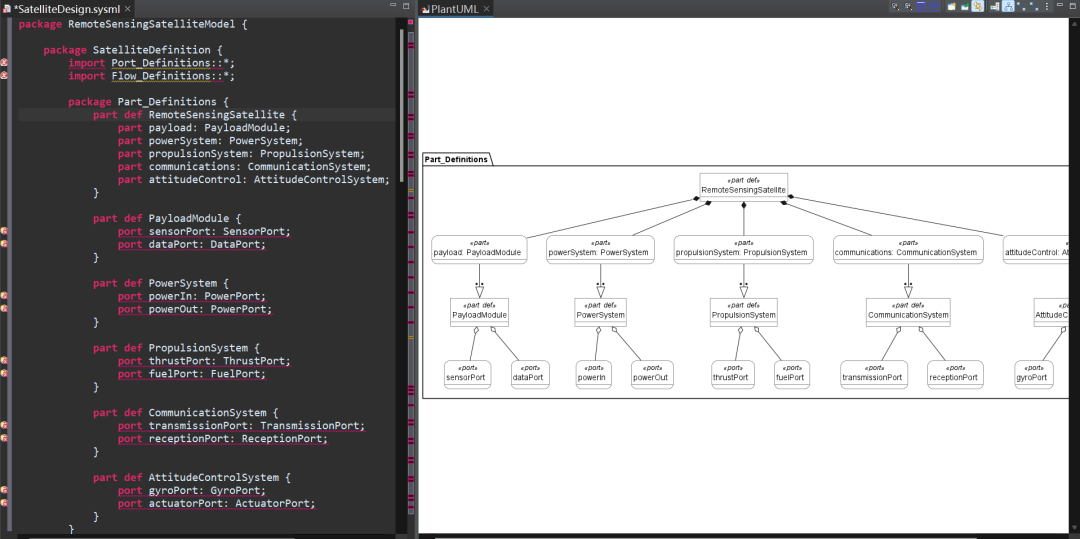Toggle the link with editor arrows icon
This screenshot has width=1080, height=539.
click(977, 6)
